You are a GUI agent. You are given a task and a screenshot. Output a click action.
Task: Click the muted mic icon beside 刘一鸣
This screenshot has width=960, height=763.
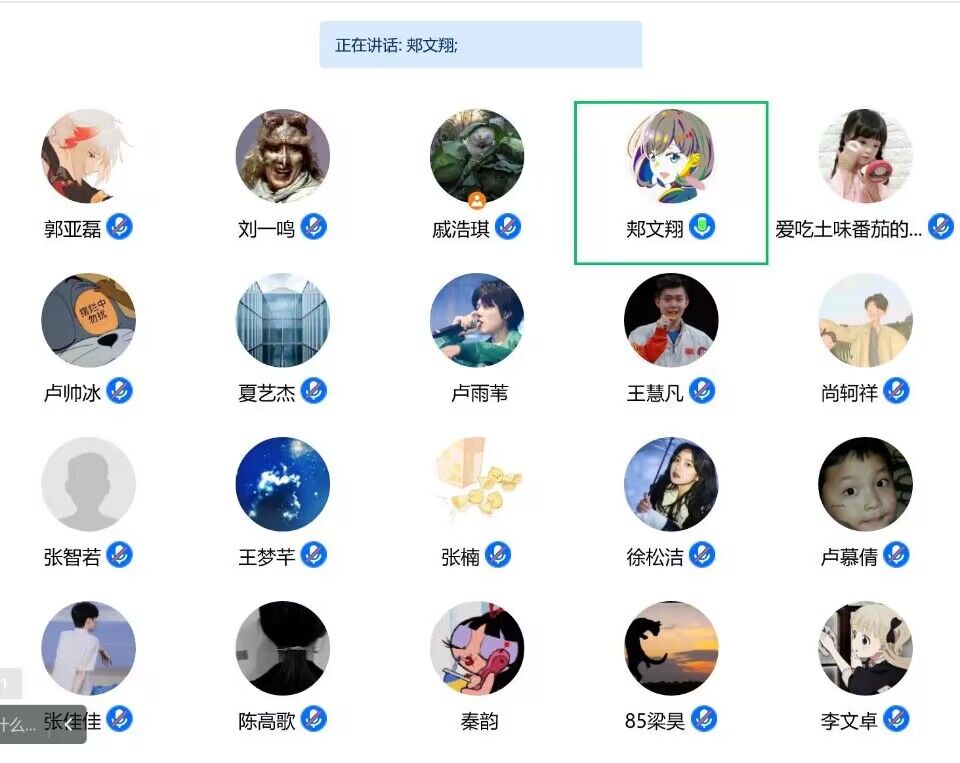pyautogui.click(x=313, y=227)
